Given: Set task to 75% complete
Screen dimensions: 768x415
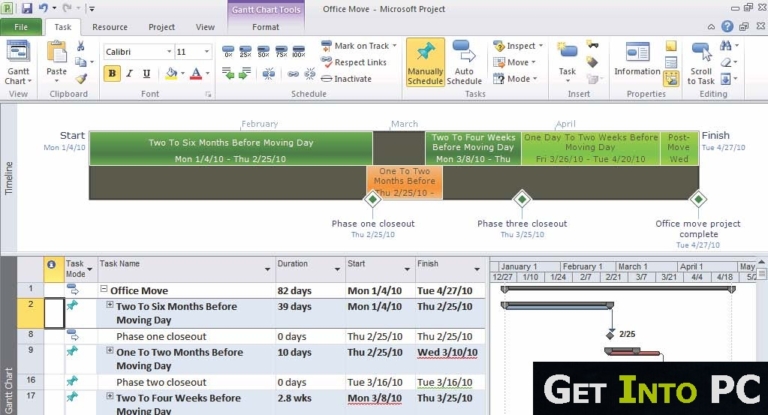Looking at the screenshot, I should click(x=281, y=51).
